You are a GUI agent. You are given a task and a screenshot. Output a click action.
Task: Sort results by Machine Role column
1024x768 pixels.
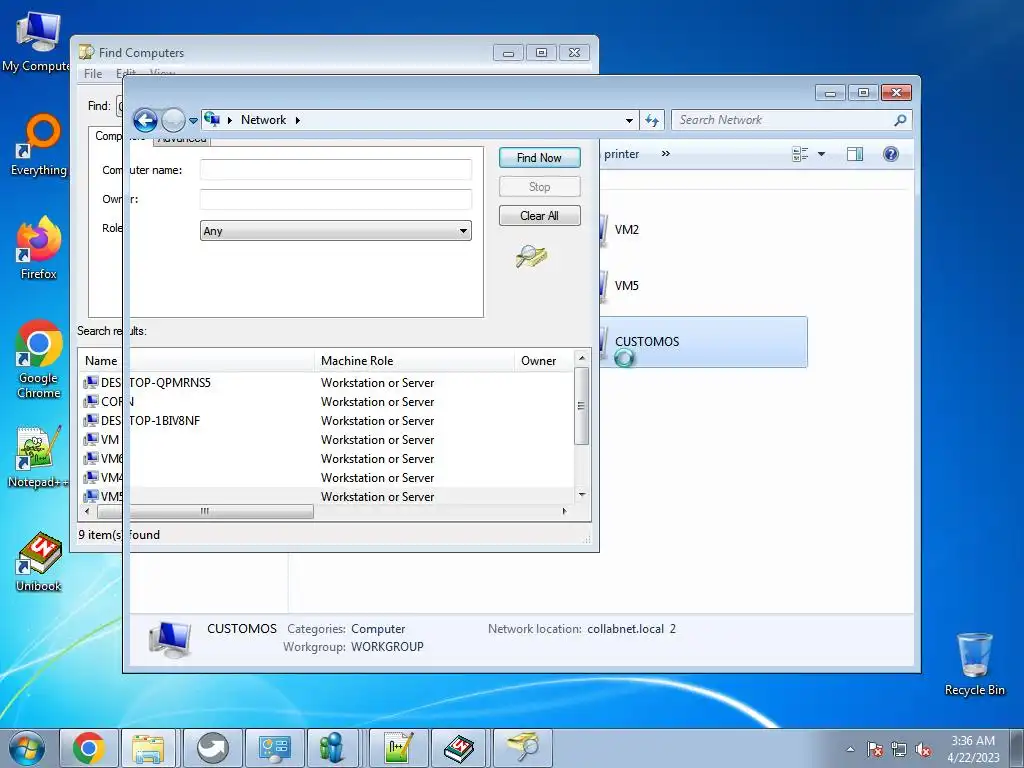tap(414, 360)
